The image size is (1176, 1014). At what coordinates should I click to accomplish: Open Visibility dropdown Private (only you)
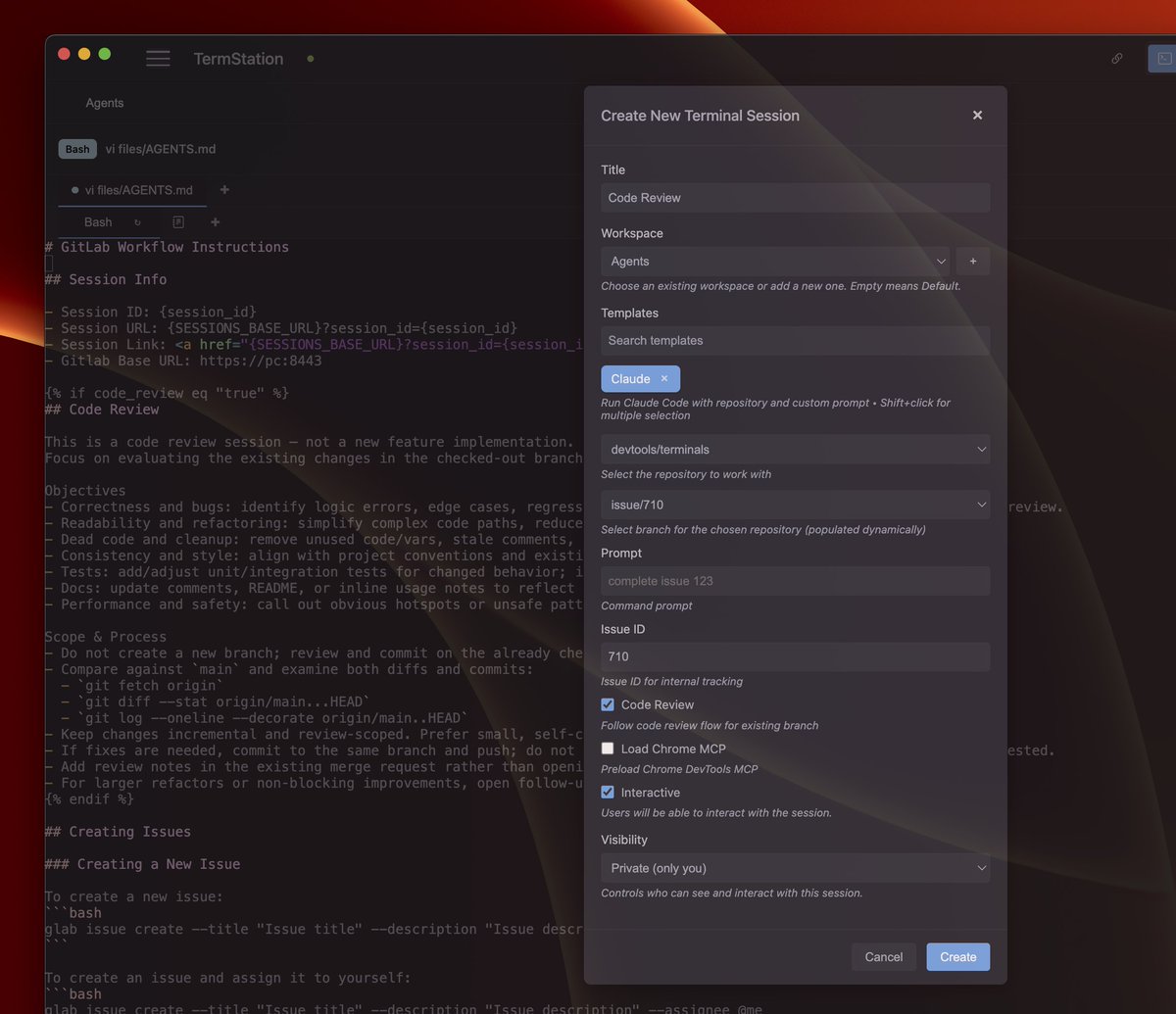(x=795, y=868)
